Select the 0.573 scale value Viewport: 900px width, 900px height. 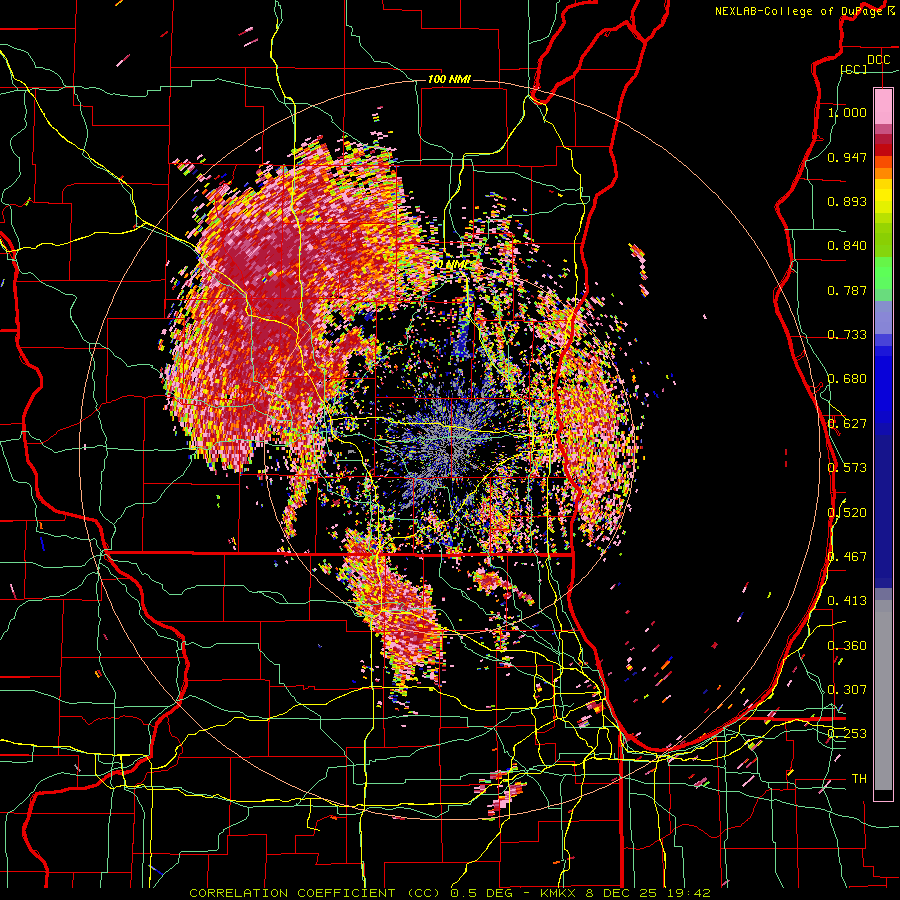point(847,468)
